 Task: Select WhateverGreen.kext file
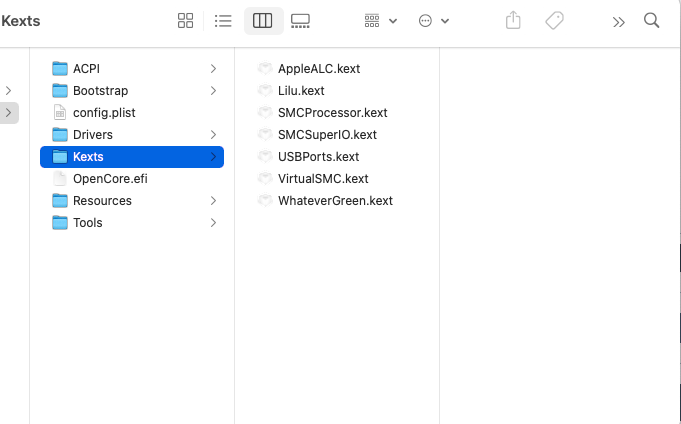click(x=335, y=201)
